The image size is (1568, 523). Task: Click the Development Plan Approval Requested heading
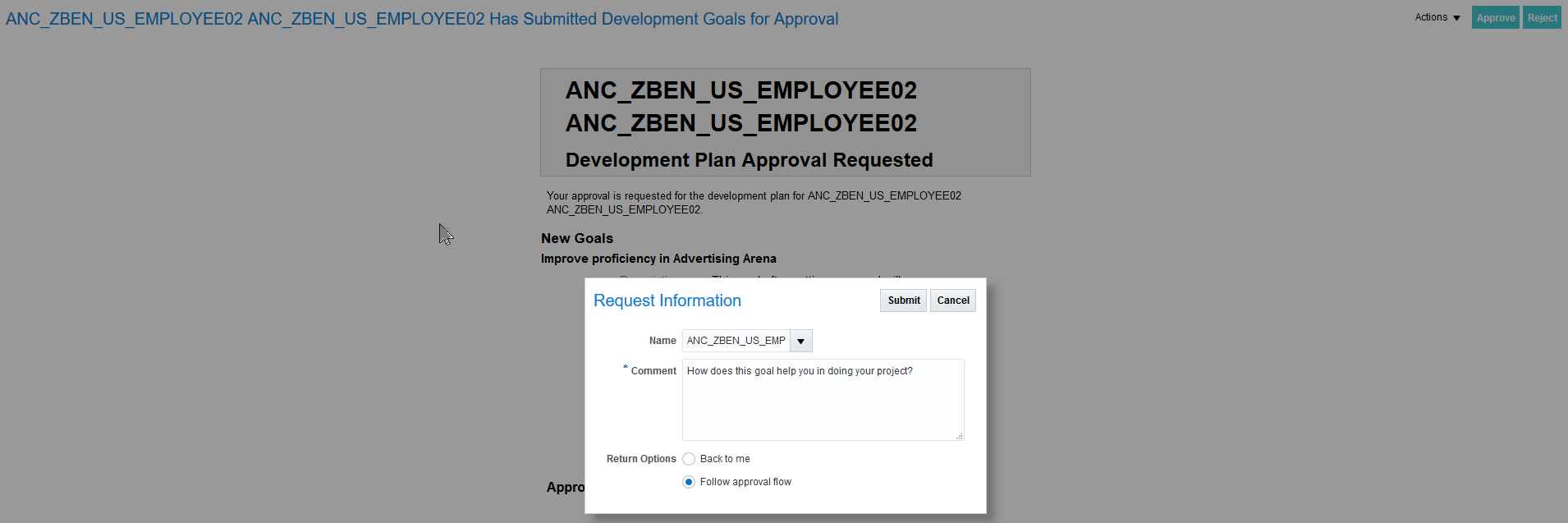tap(749, 160)
